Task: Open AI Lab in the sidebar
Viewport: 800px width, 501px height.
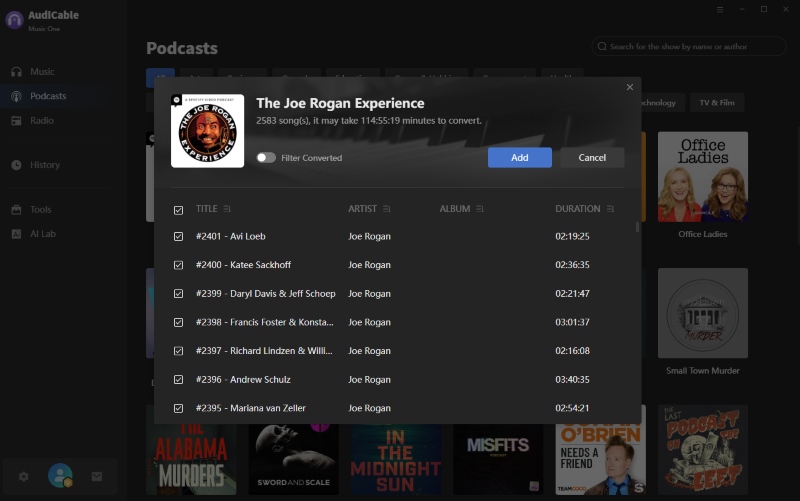Action: [x=42, y=234]
